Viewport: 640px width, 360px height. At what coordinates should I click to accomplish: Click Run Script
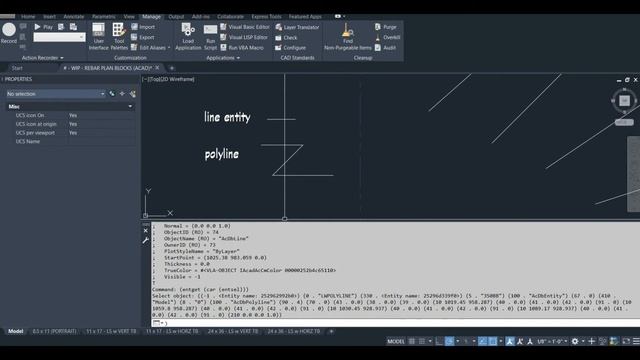pos(210,36)
